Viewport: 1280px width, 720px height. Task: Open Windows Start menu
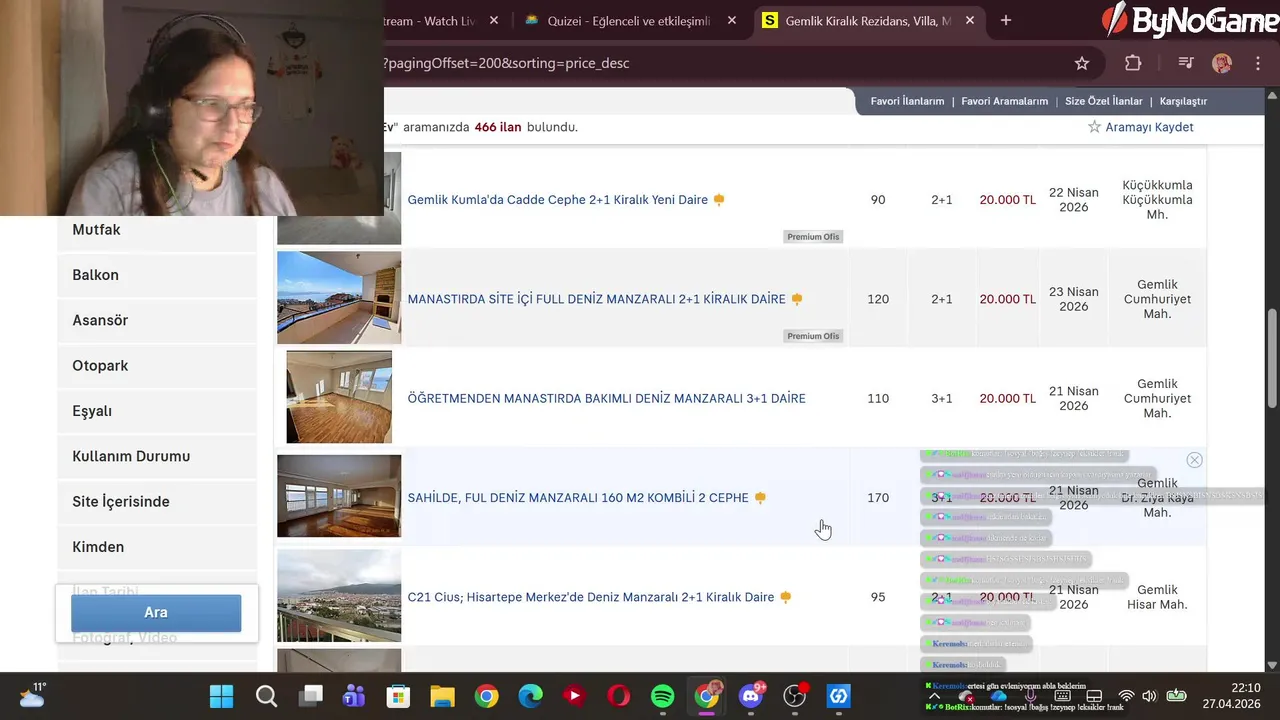pos(222,696)
